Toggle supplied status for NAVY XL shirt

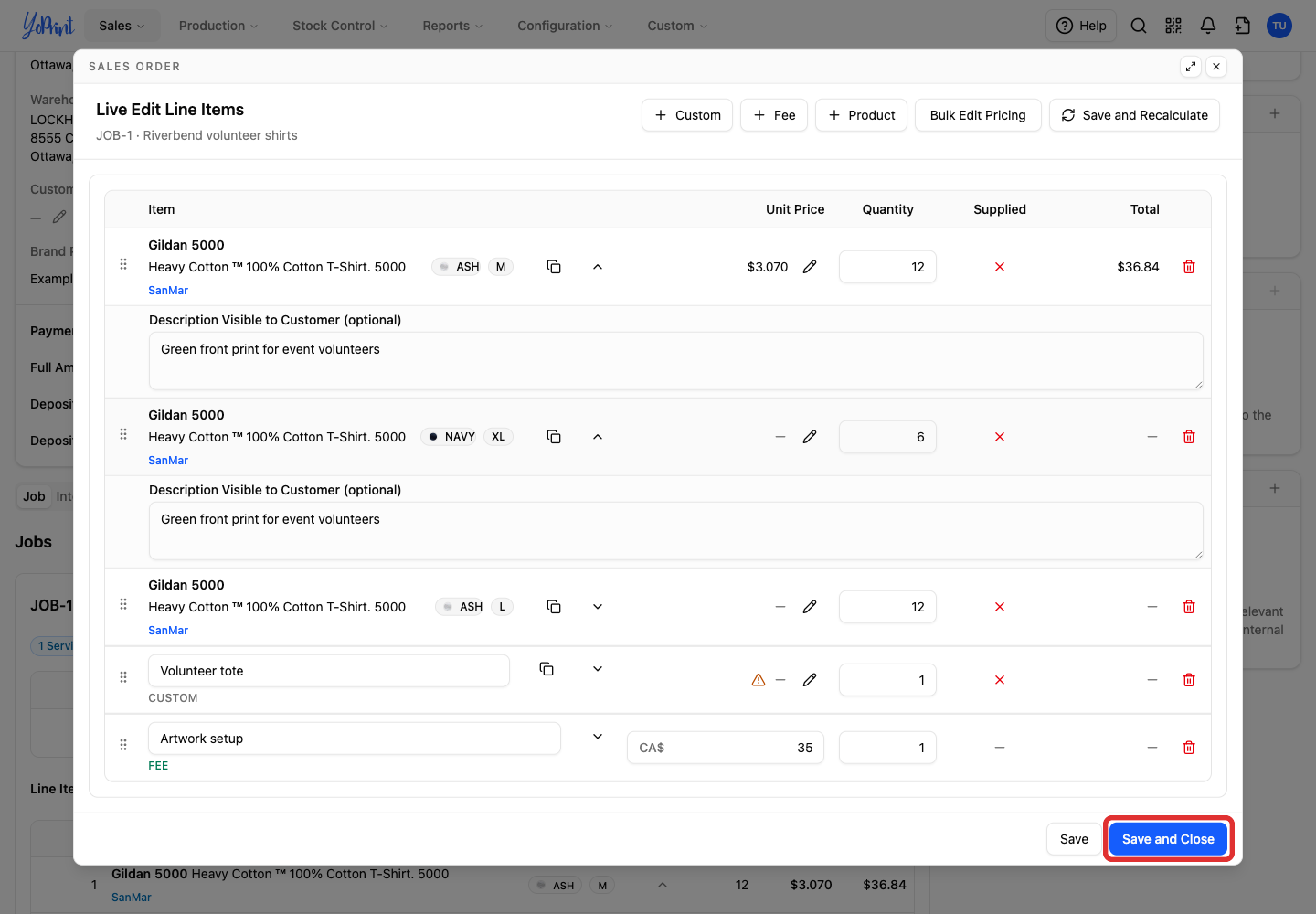coord(1000,437)
